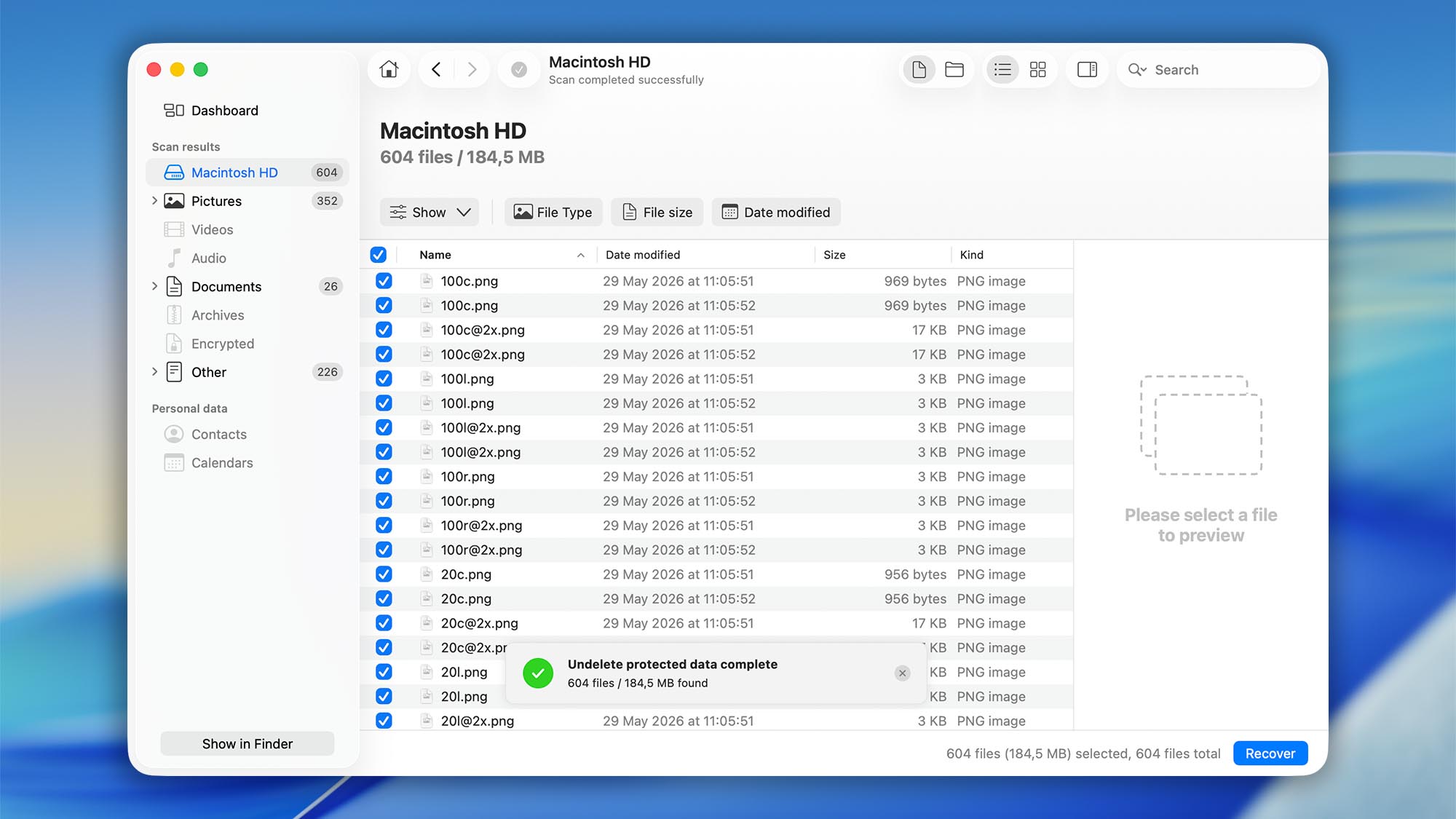This screenshot has width=1456, height=819.
Task: Uncheck 100c@2x.png dated 11:05:51
Action: (x=384, y=330)
